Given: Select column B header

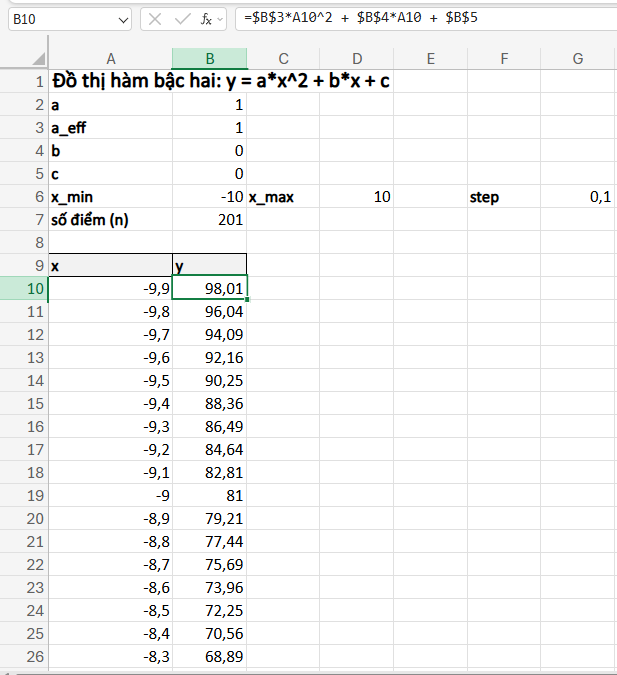Looking at the screenshot, I should pyautogui.click(x=210, y=59).
